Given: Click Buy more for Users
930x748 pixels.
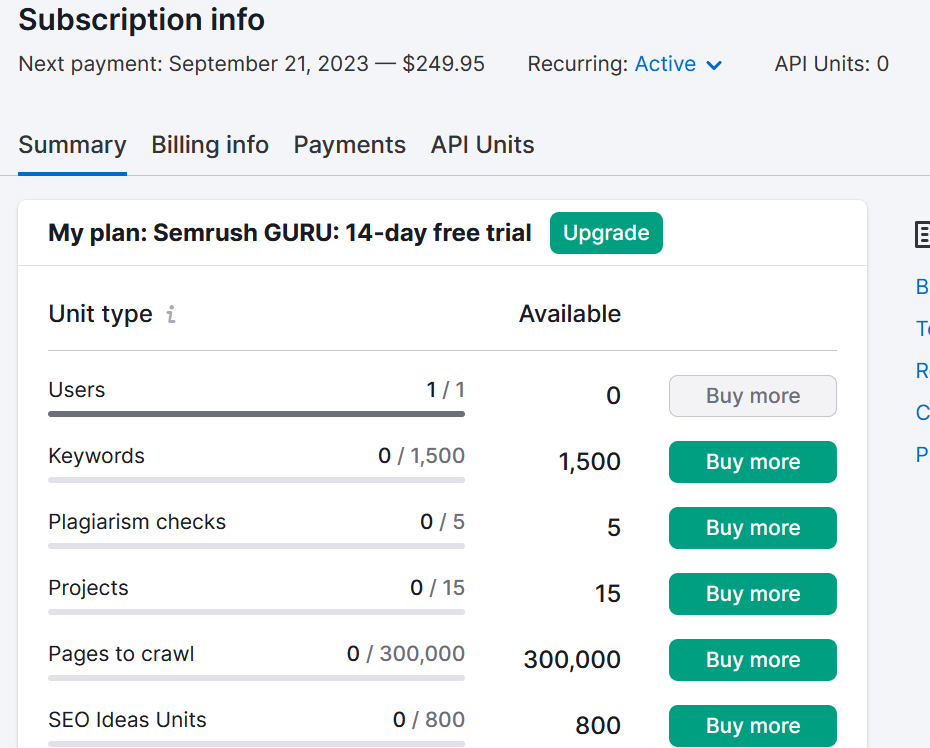Looking at the screenshot, I should coord(753,396).
